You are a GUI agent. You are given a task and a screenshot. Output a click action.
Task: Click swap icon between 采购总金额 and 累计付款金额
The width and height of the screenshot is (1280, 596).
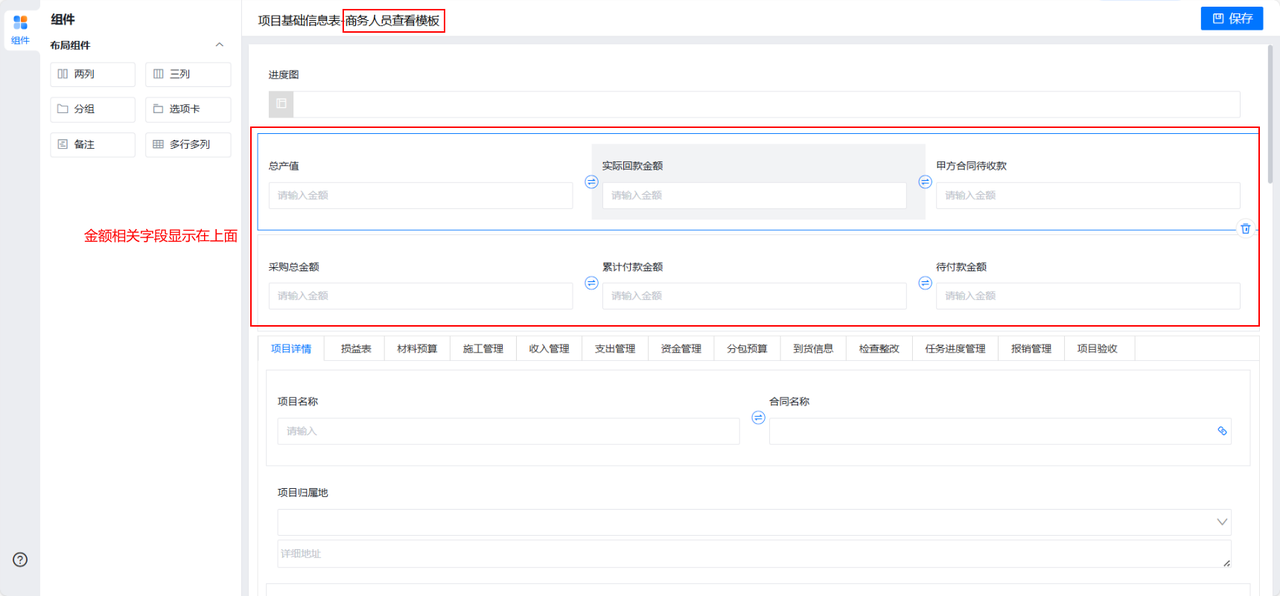(x=591, y=283)
